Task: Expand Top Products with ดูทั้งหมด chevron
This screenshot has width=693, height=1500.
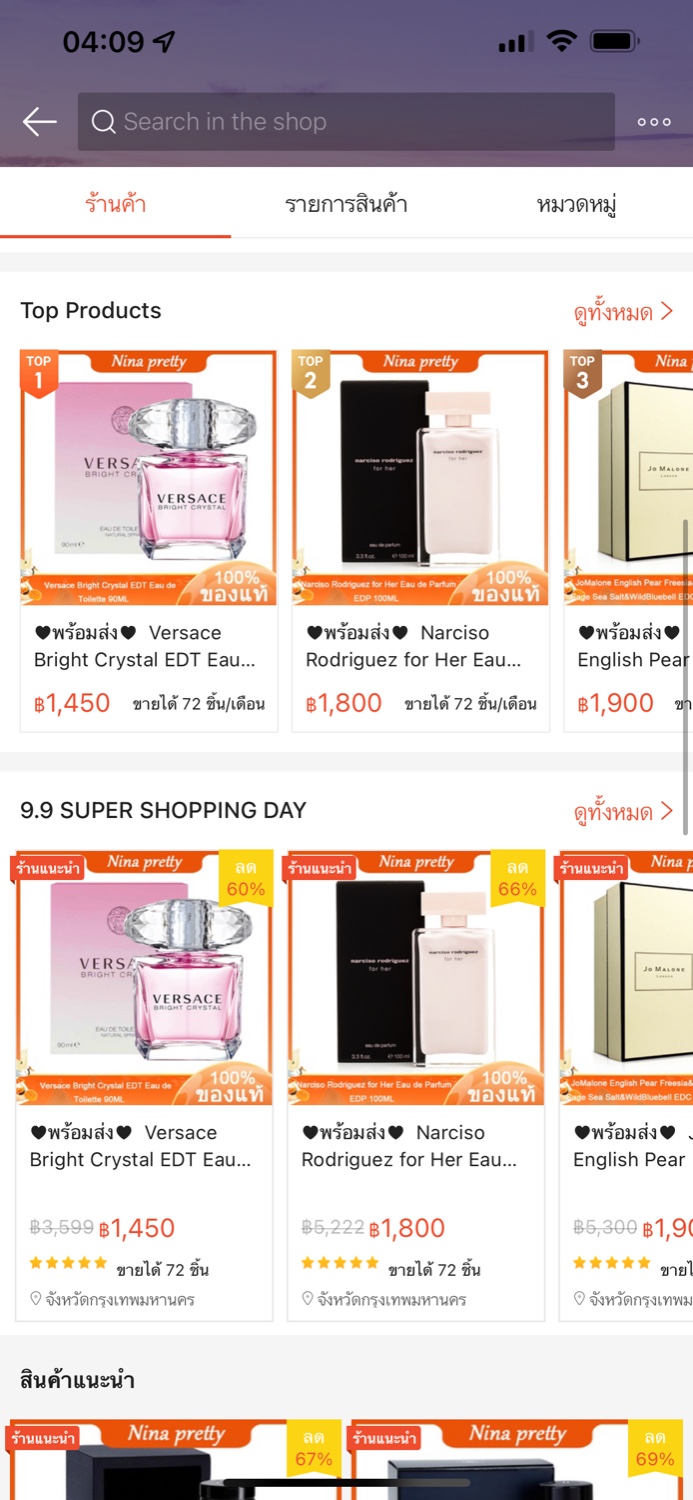Action: 623,312
